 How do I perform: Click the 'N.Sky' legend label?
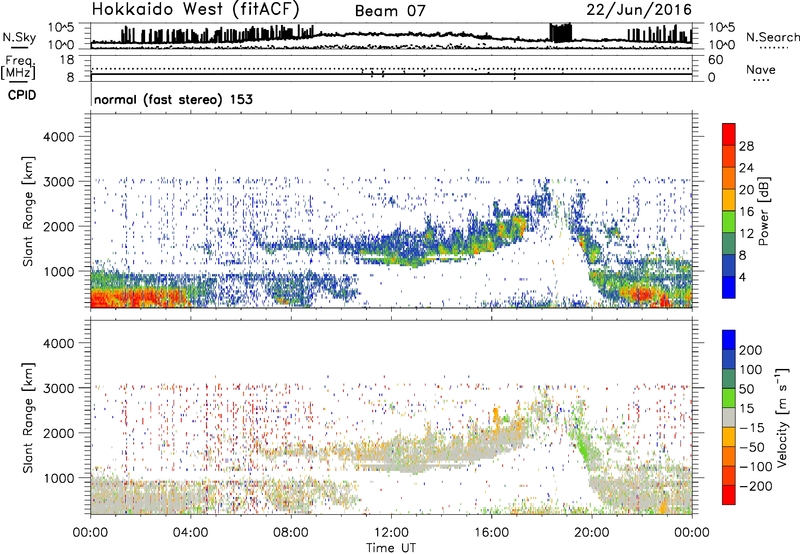coord(19,37)
